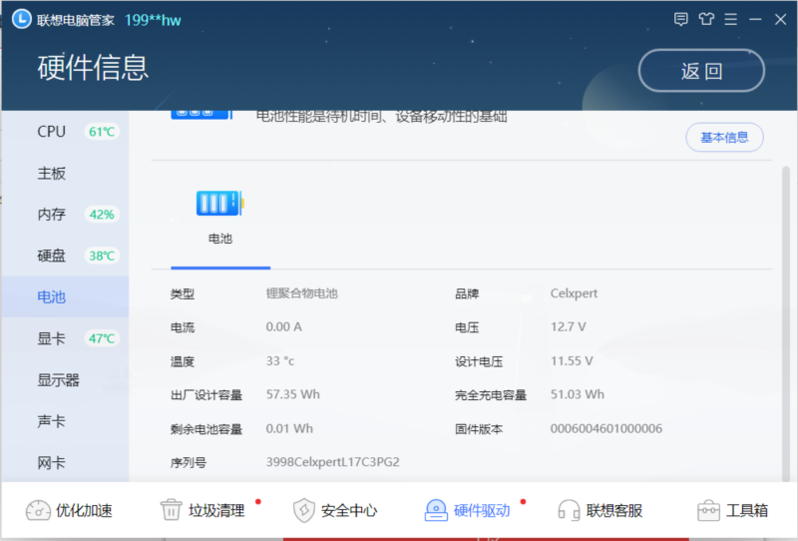Open 内存 section in sidebar
The width and height of the screenshot is (798, 541).
(51, 214)
